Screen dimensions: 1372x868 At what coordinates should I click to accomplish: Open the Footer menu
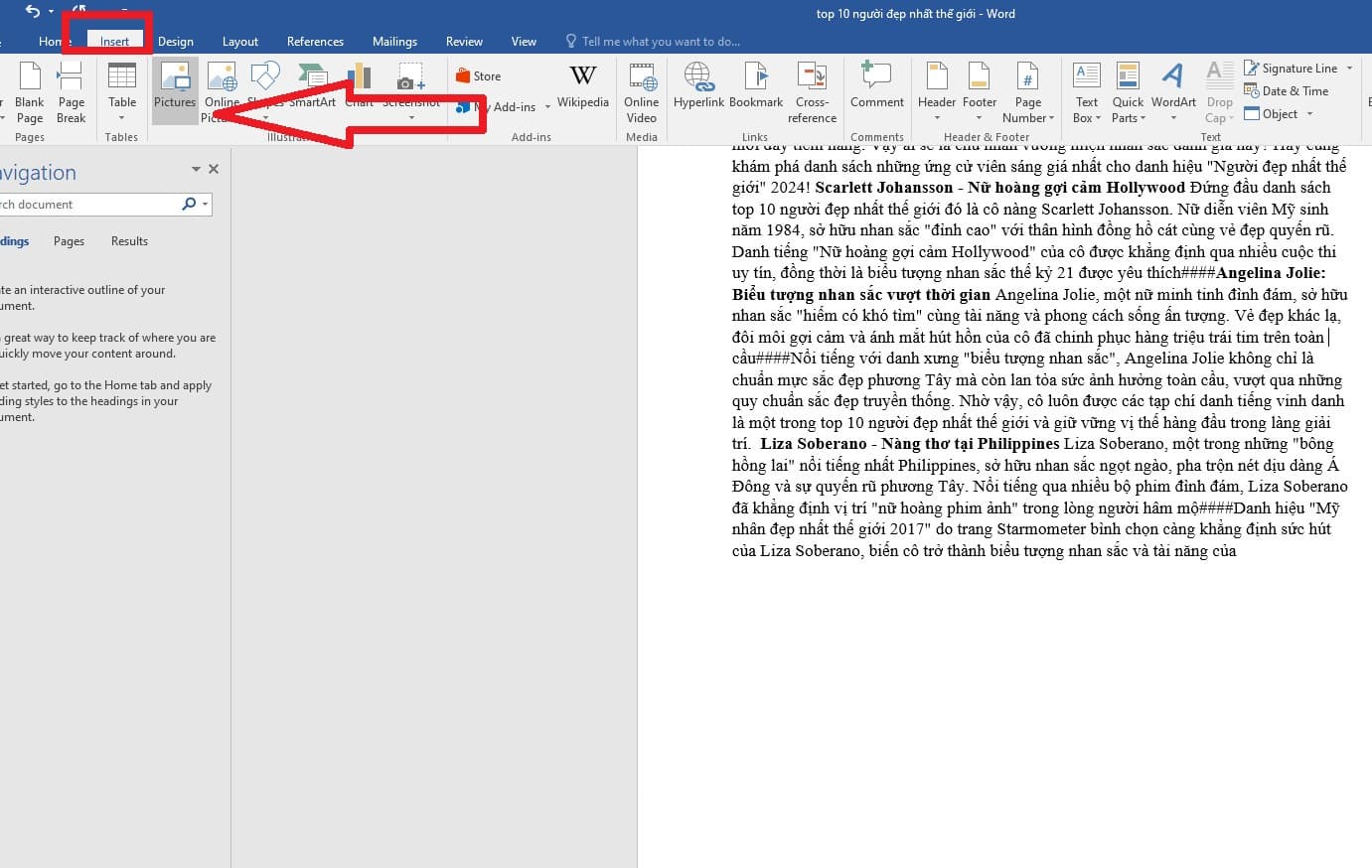(980, 92)
